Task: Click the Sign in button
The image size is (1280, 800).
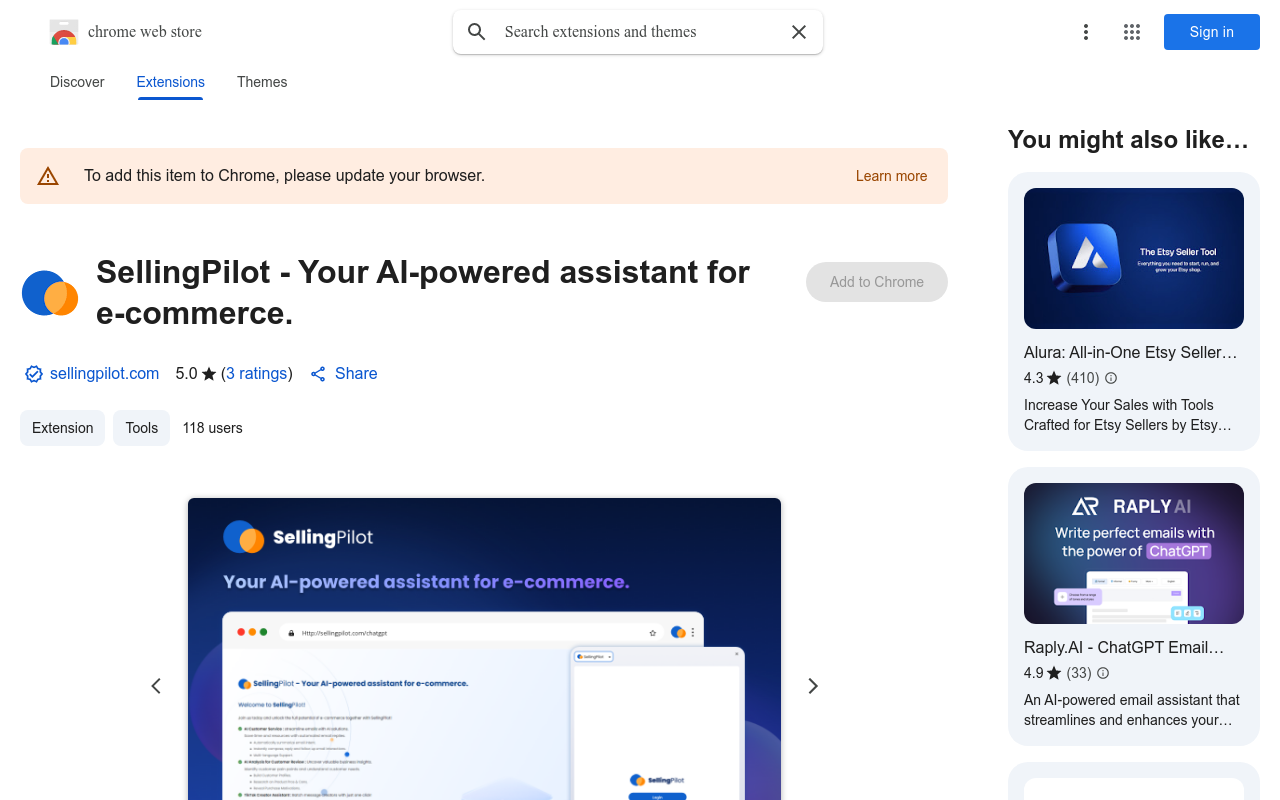Action: [x=1212, y=32]
